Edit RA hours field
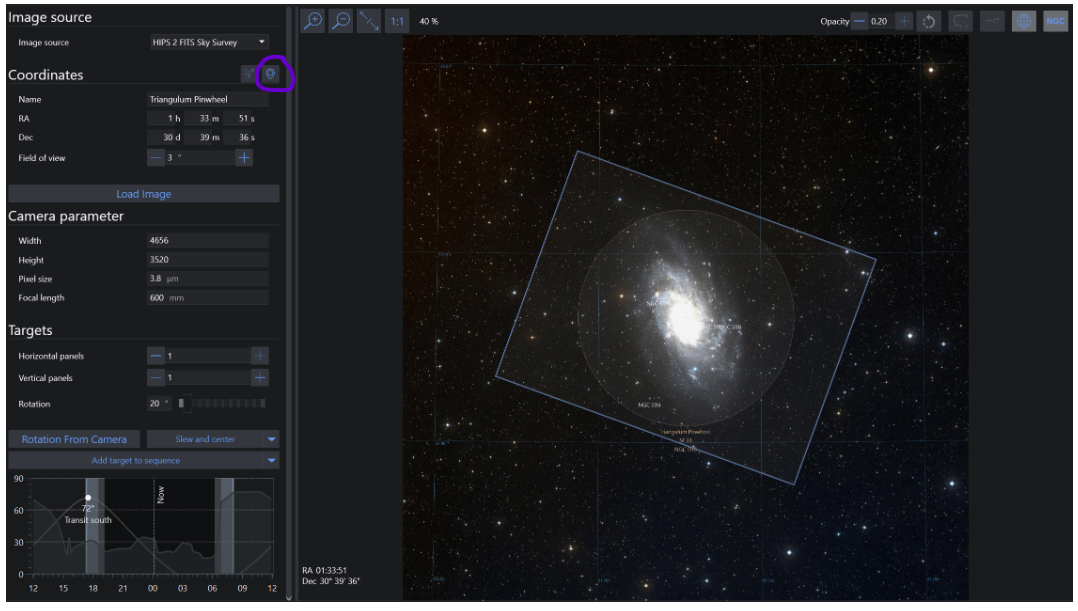The image size is (1078, 611). (x=165, y=118)
